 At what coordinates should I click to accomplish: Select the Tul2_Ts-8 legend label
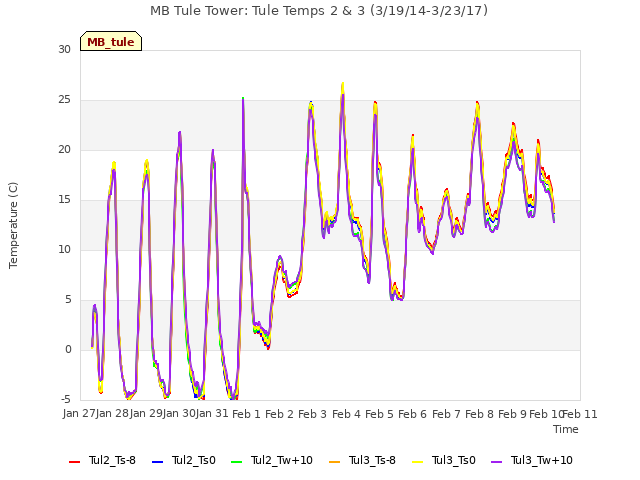(x=112, y=460)
